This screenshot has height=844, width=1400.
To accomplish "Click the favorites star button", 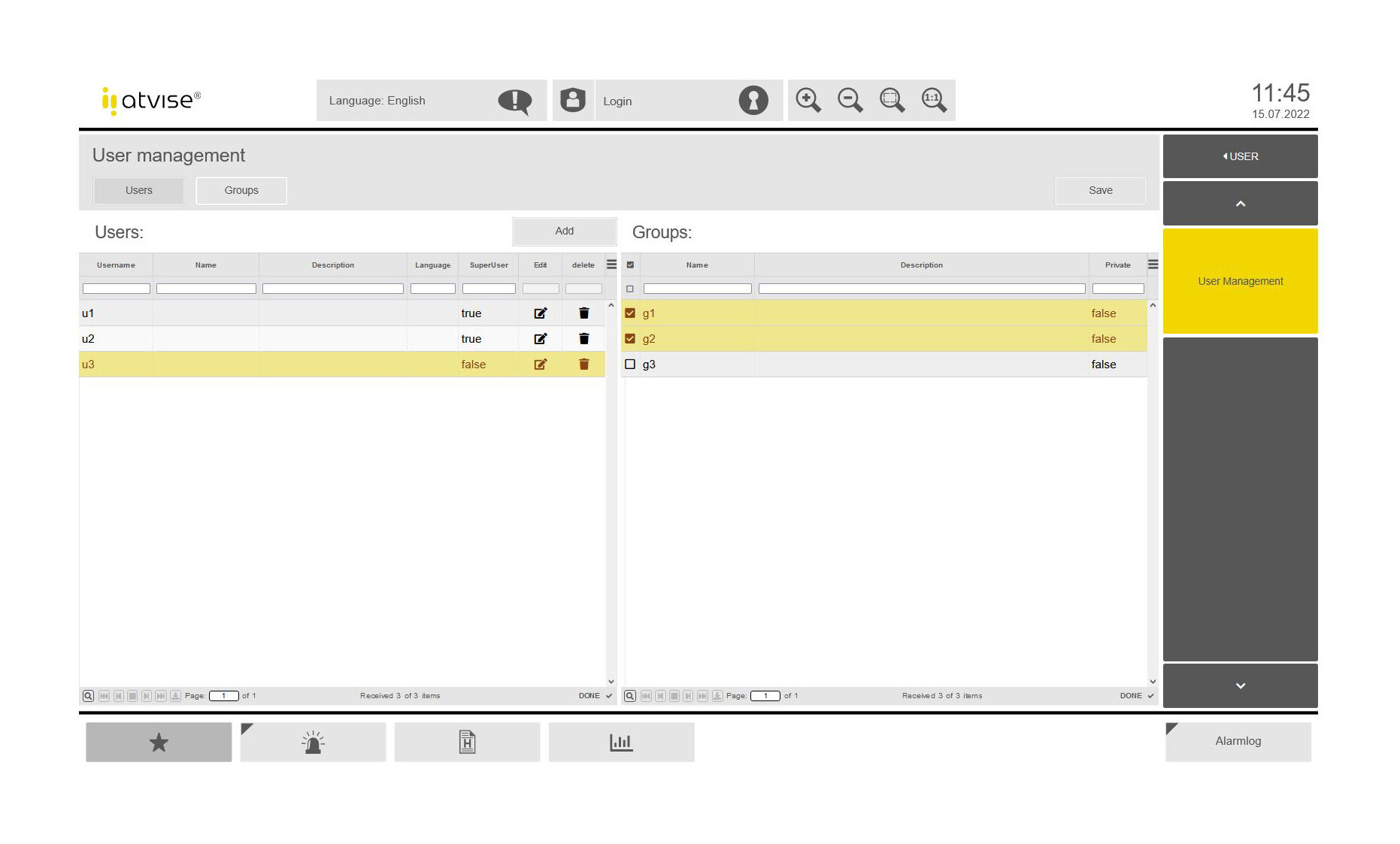I will coord(159,743).
